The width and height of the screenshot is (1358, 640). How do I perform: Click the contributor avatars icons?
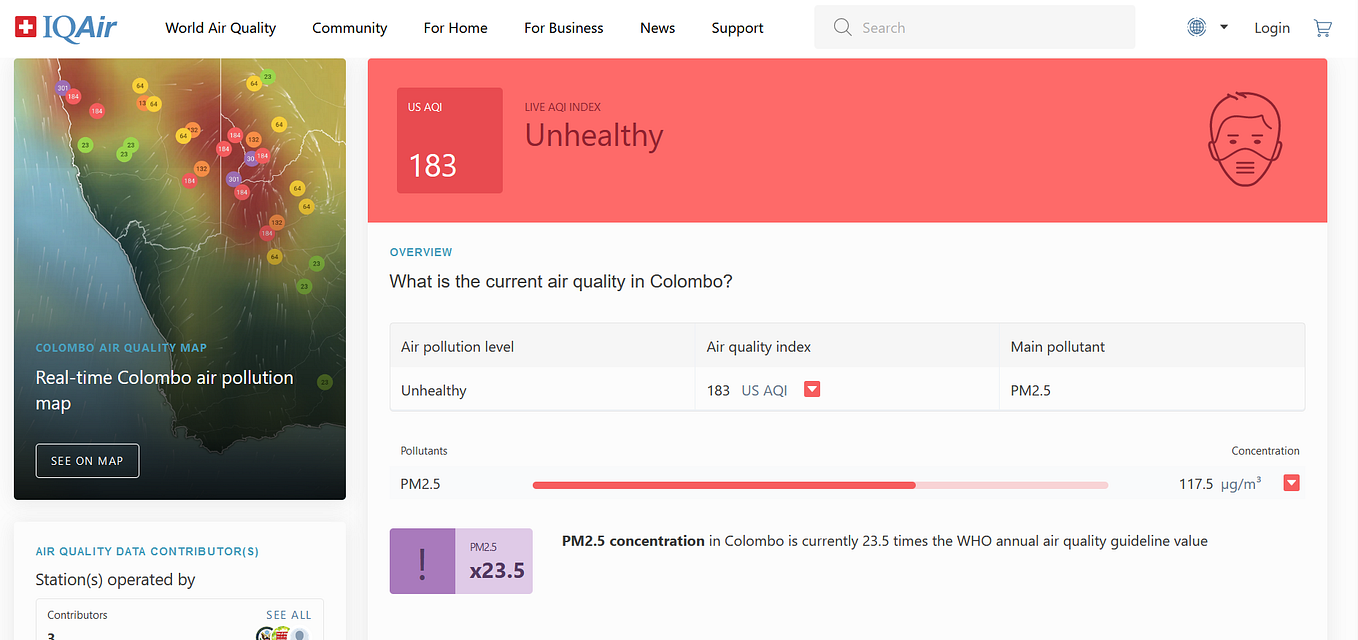(283, 634)
